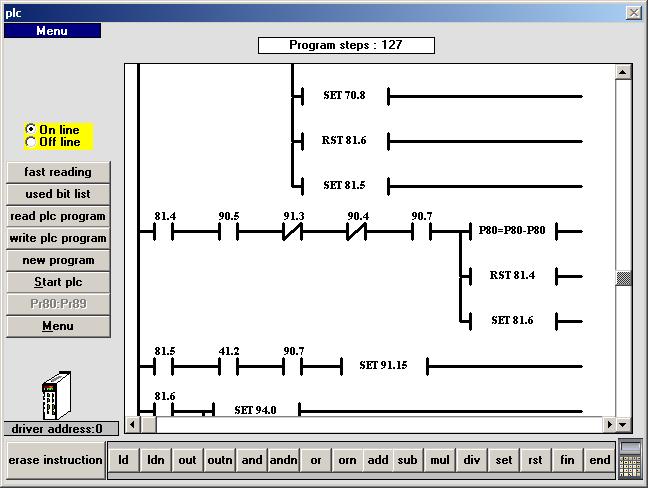Click horizontal scrollbar left arrow
This screenshot has width=648, height=488.
(x=132, y=424)
